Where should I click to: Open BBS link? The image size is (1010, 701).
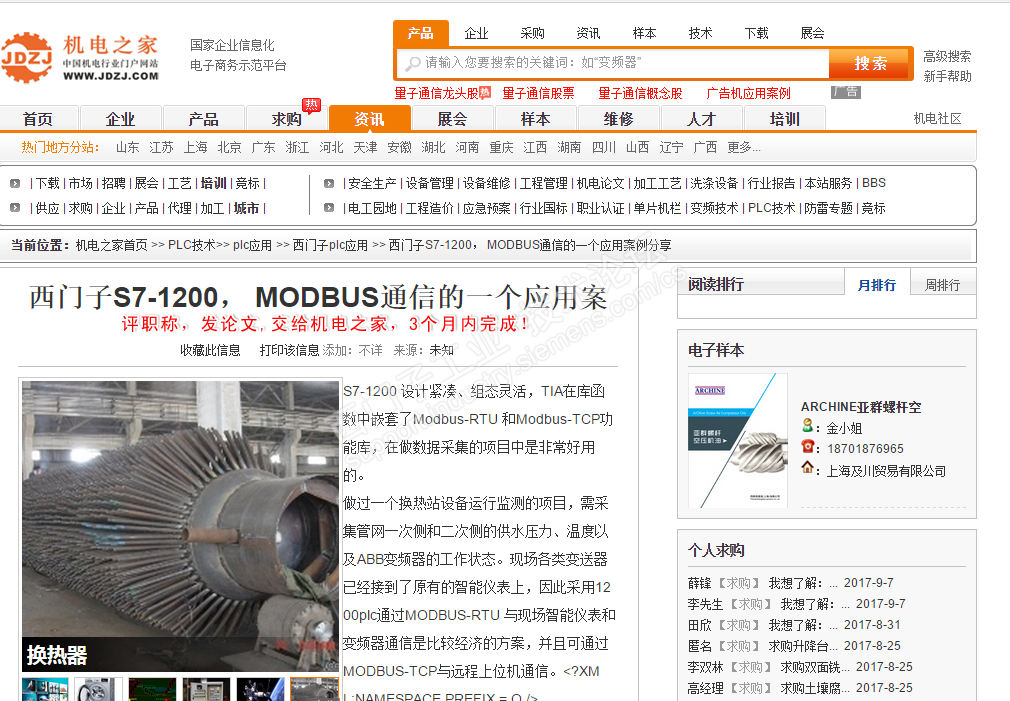[873, 184]
